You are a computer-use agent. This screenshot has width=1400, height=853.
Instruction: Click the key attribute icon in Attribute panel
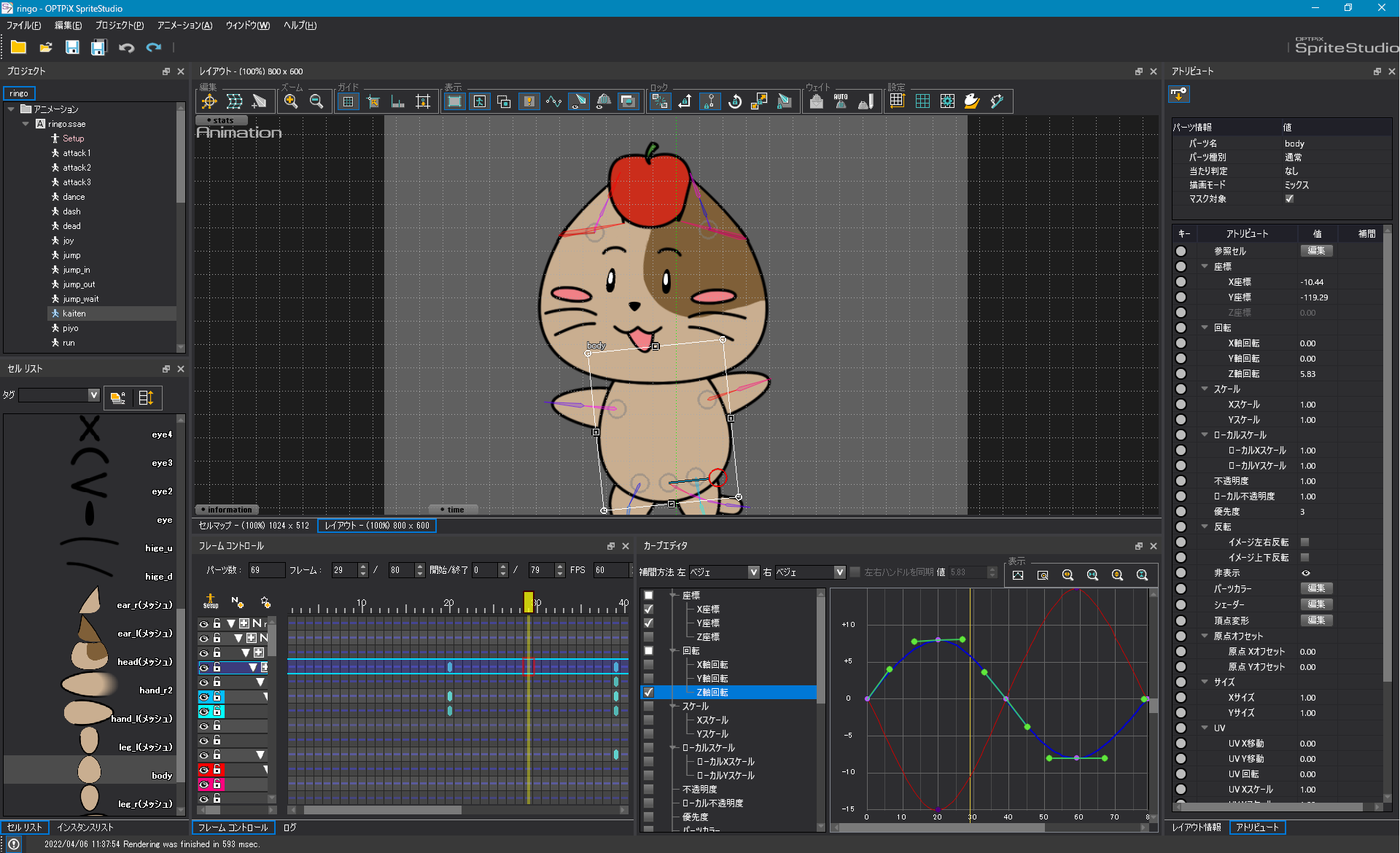tap(1178, 94)
